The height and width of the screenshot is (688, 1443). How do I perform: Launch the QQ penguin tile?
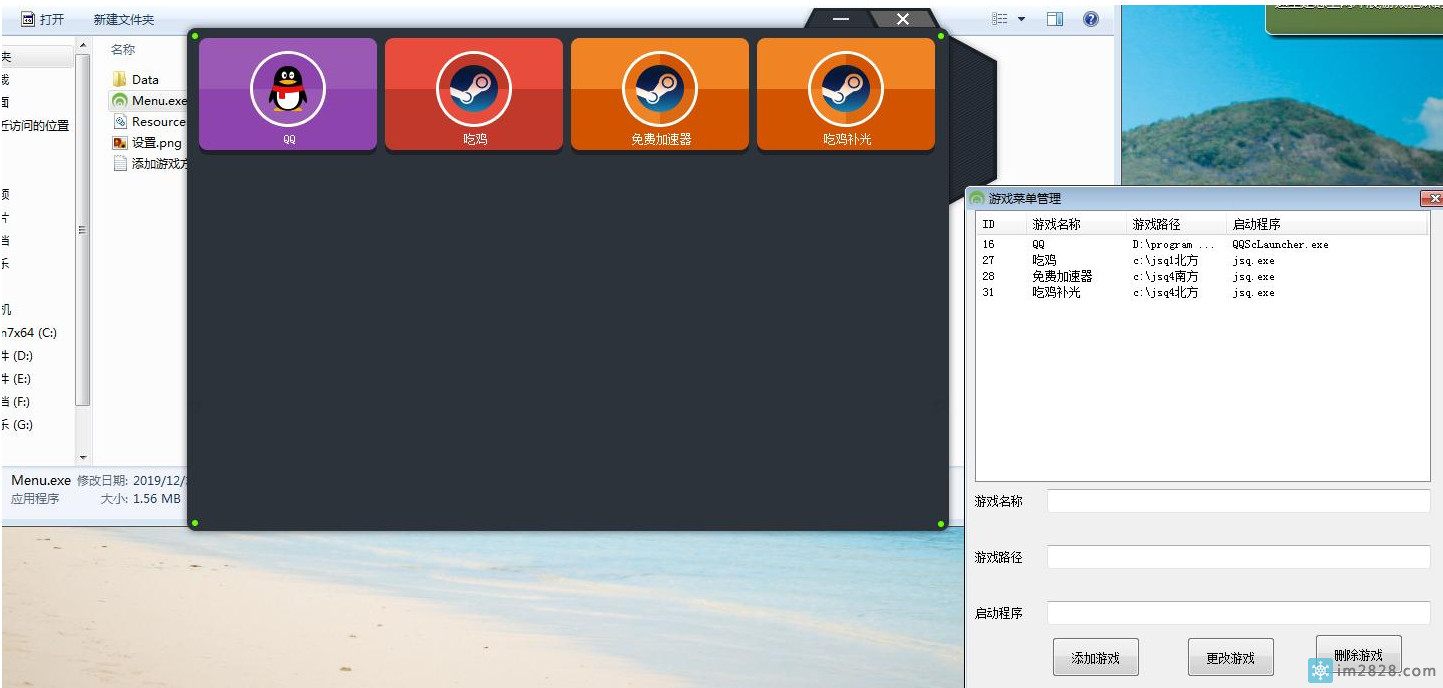tap(288, 94)
